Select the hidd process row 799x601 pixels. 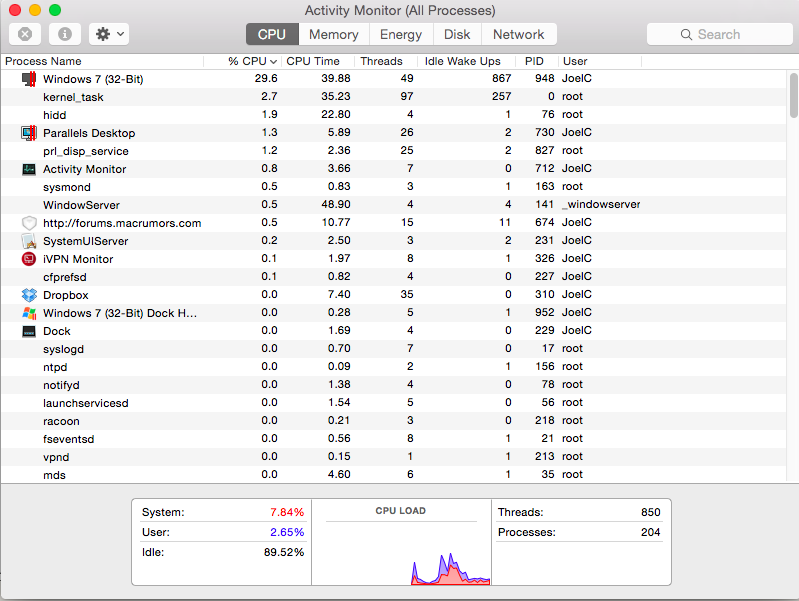394,115
